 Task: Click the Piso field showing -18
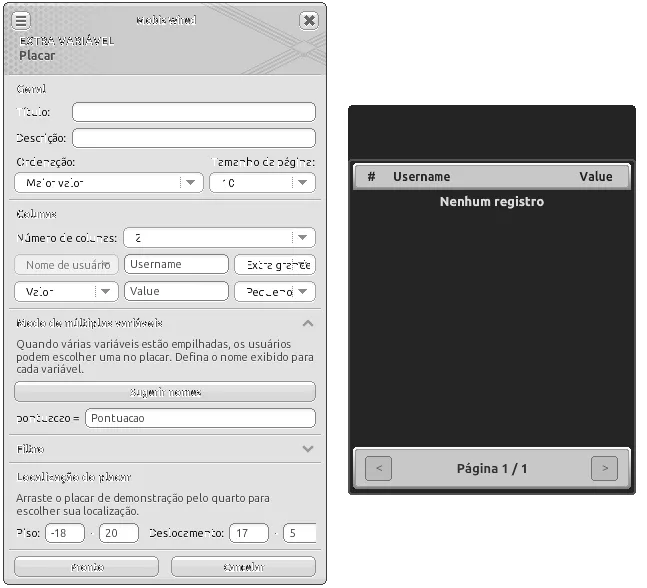click(65, 533)
